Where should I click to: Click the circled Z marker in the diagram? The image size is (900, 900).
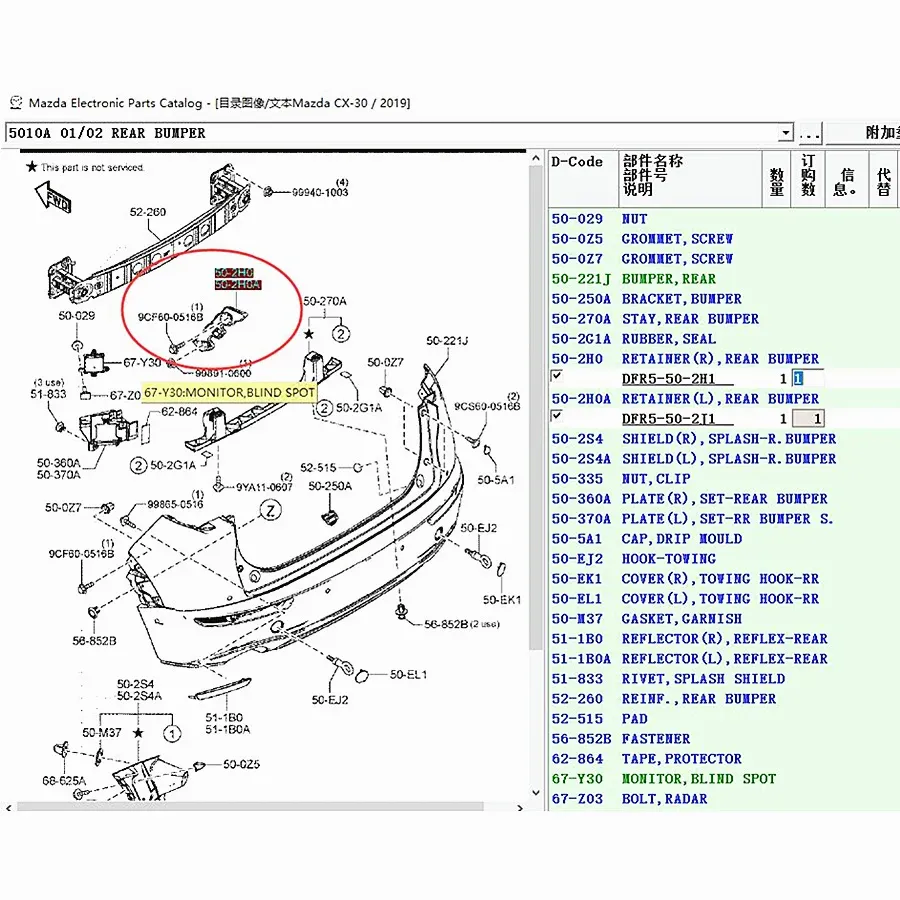(269, 509)
